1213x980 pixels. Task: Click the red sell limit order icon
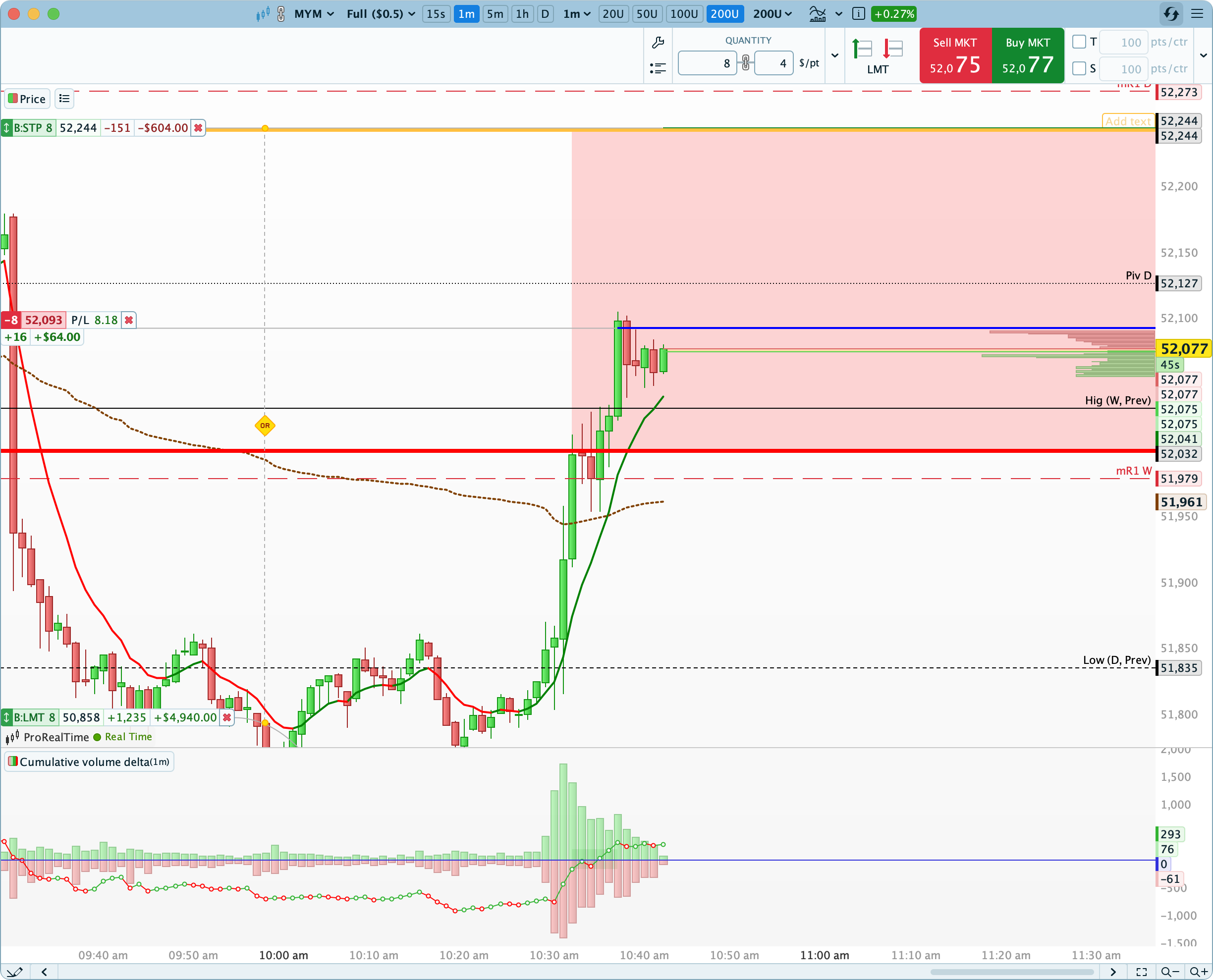click(x=893, y=49)
